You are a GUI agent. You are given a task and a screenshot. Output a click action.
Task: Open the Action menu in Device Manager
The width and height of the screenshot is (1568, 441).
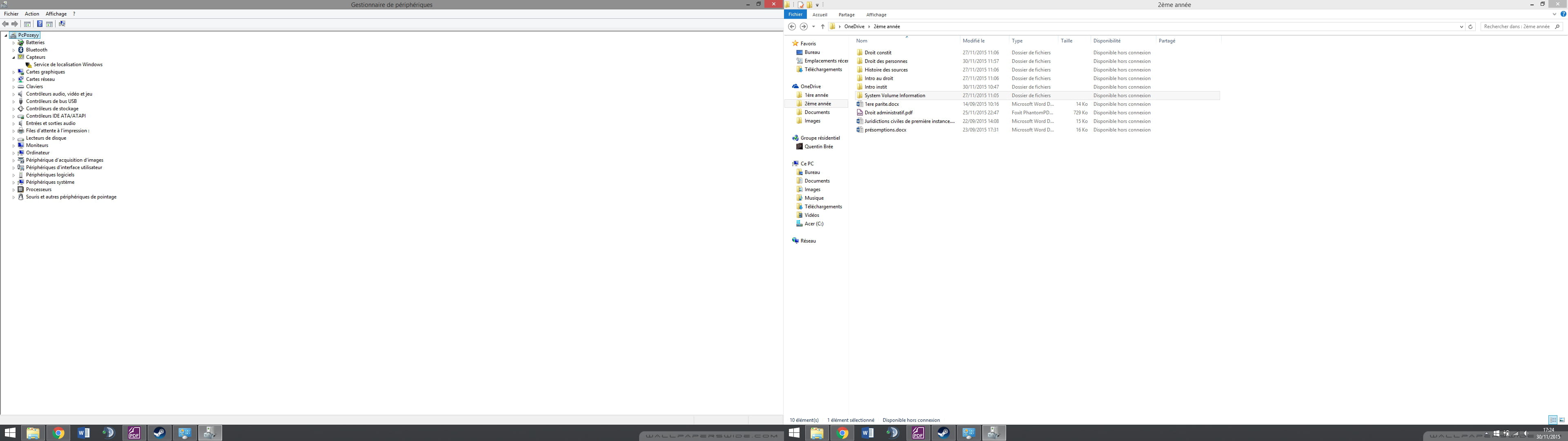(32, 14)
